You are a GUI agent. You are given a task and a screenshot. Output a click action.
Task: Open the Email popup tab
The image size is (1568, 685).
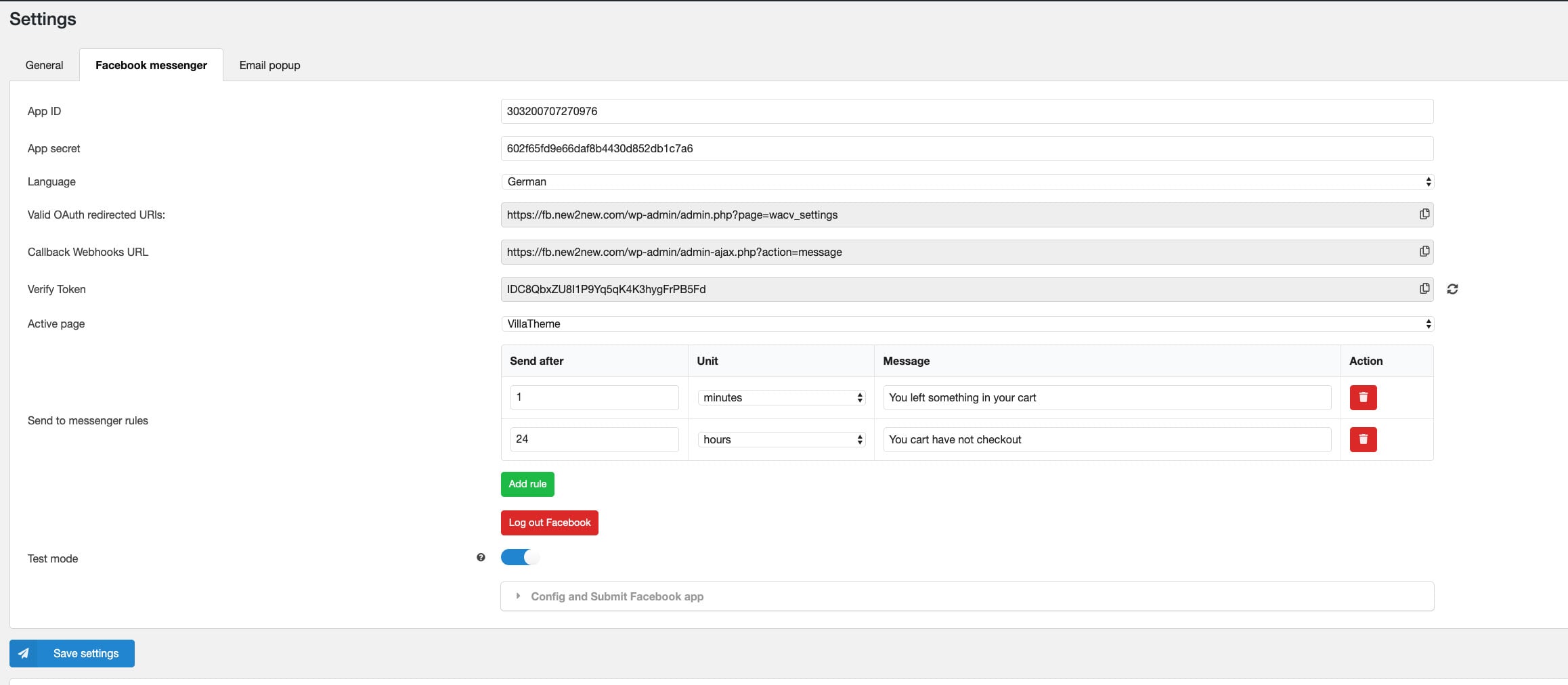tap(269, 65)
